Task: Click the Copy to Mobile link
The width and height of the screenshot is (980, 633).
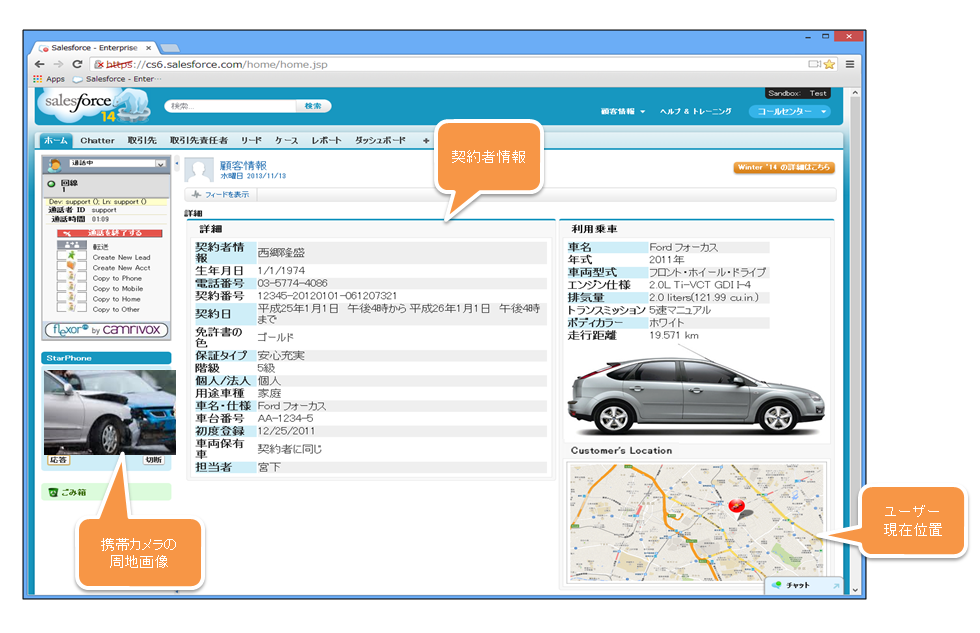Action: click(118, 289)
